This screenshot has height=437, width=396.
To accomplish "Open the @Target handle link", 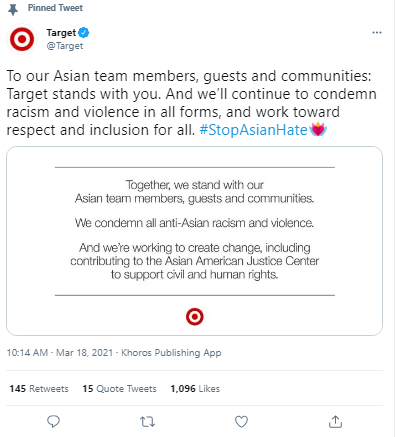I will tap(65, 46).
